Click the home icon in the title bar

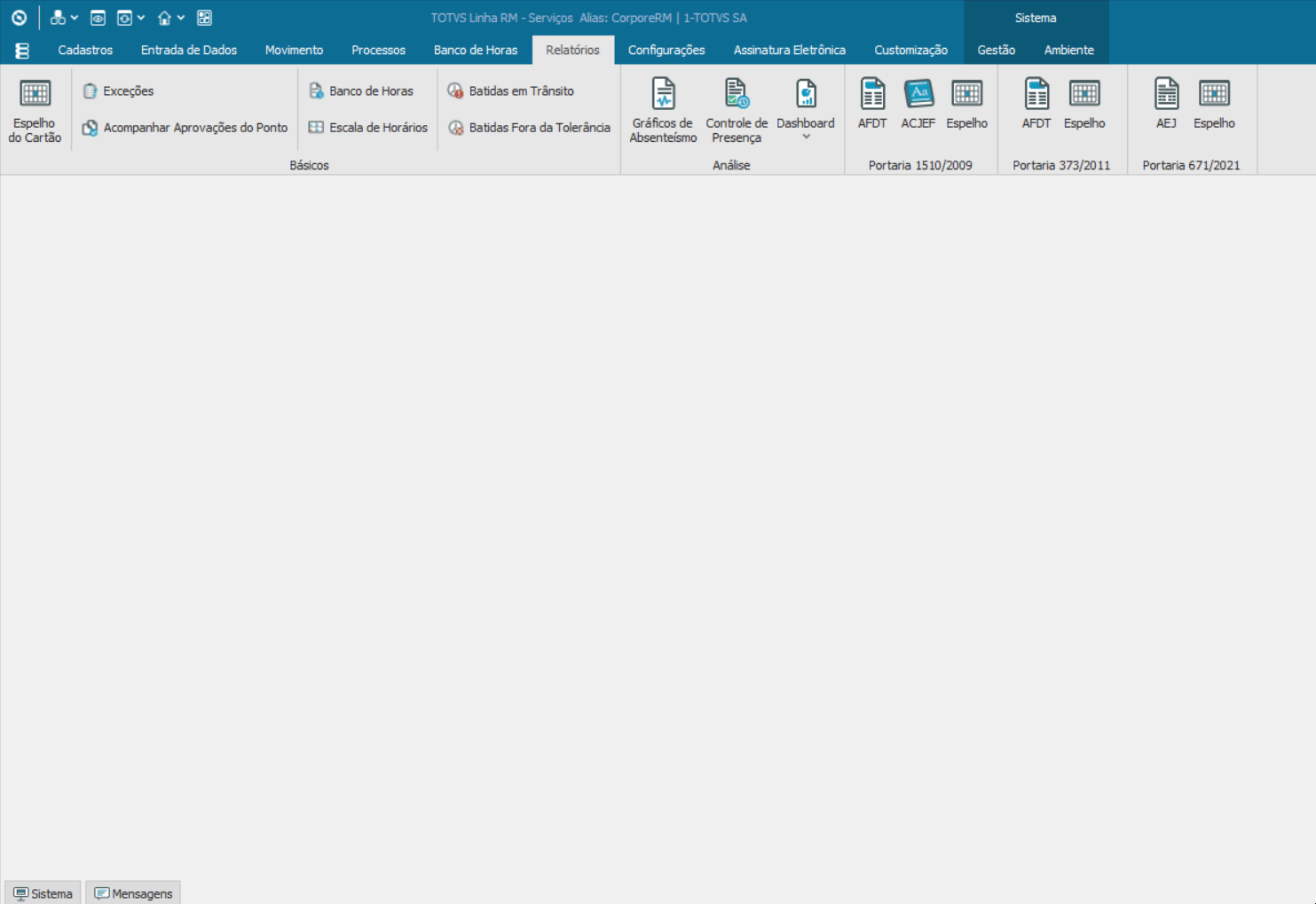click(164, 18)
